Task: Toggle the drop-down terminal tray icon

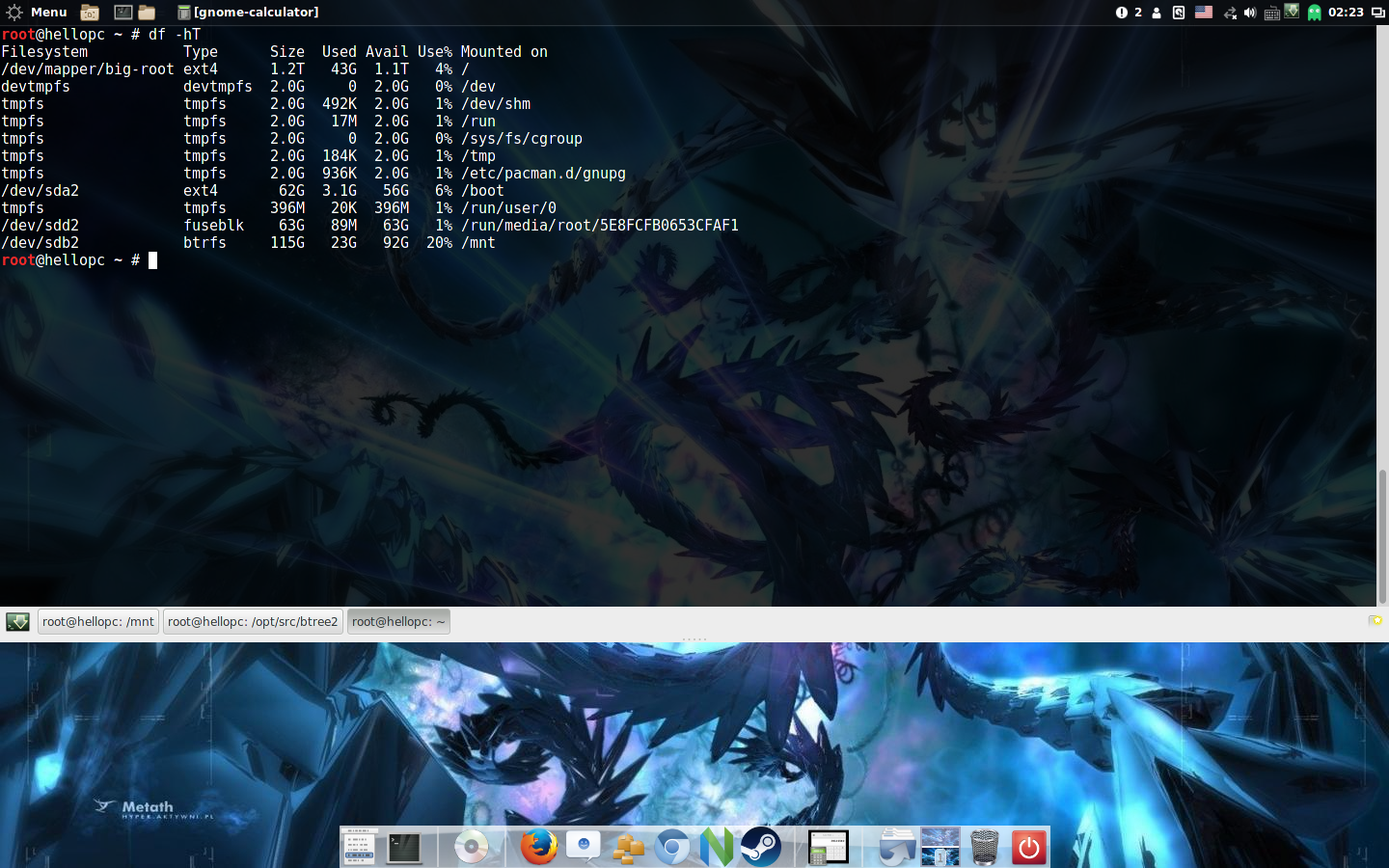Action: tap(1292, 11)
